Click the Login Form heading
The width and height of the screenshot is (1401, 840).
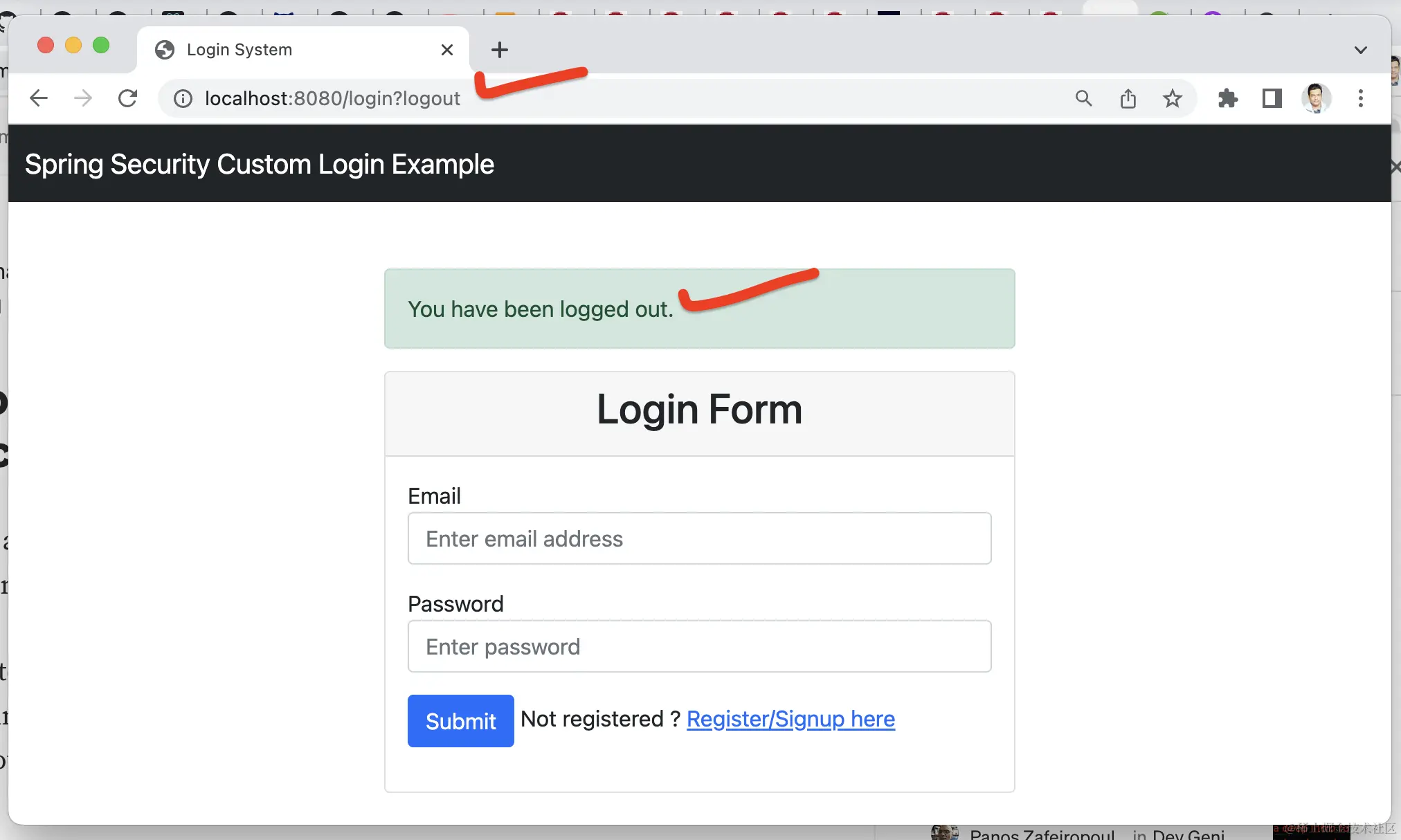point(700,410)
